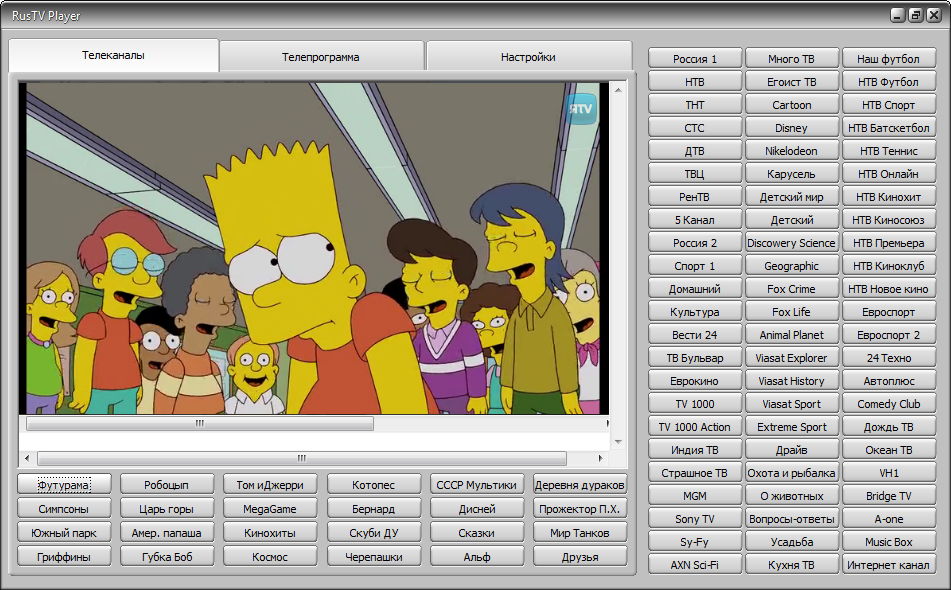The height and width of the screenshot is (590, 951).
Task: Open the Наш футбол channel
Action: click(x=889, y=59)
